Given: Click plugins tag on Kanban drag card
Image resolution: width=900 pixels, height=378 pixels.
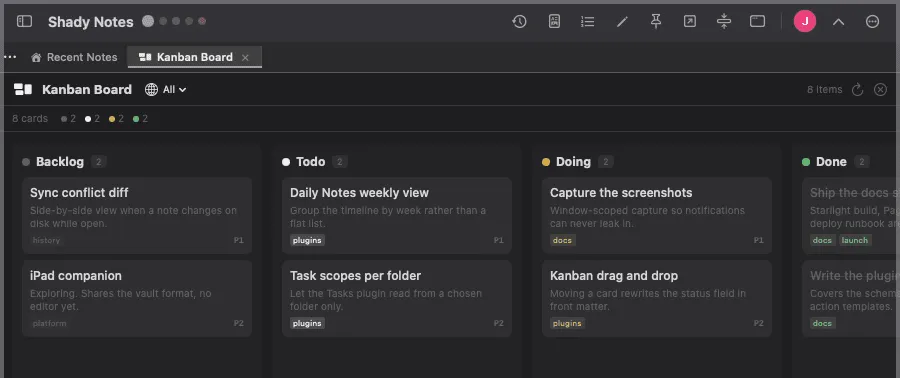Looking at the screenshot, I should tap(567, 324).
